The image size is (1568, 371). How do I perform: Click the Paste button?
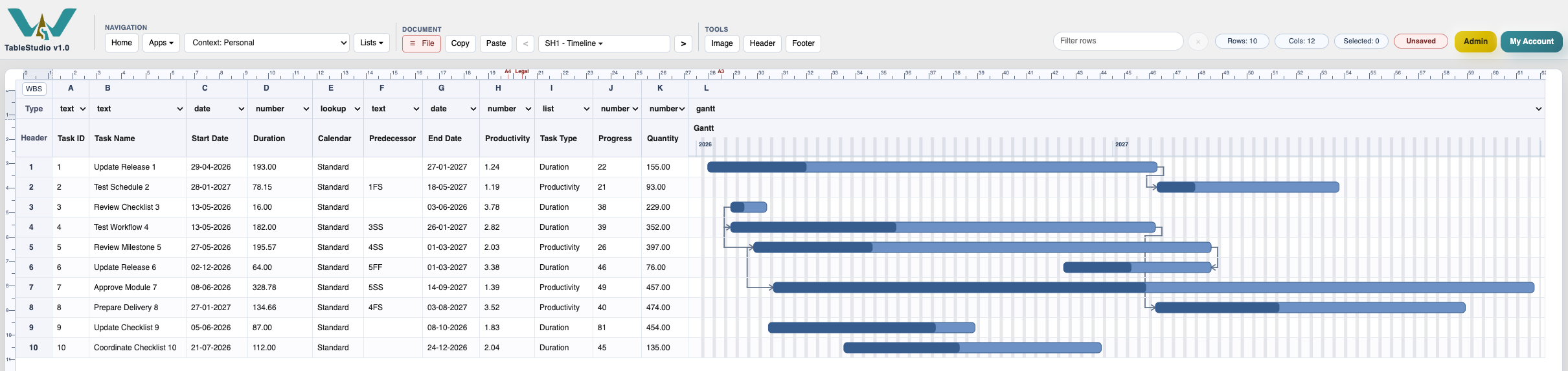496,43
